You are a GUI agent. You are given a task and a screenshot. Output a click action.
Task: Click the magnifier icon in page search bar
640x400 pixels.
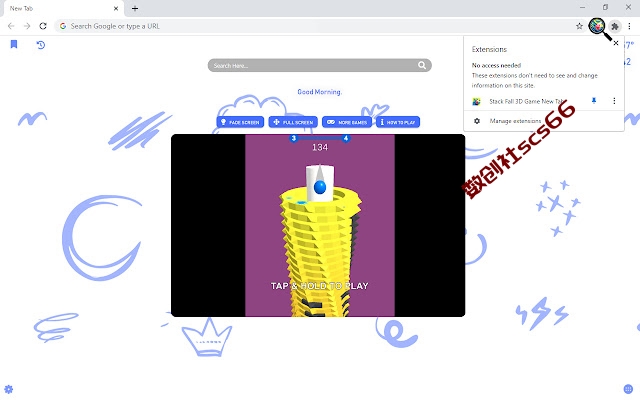[422, 65]
